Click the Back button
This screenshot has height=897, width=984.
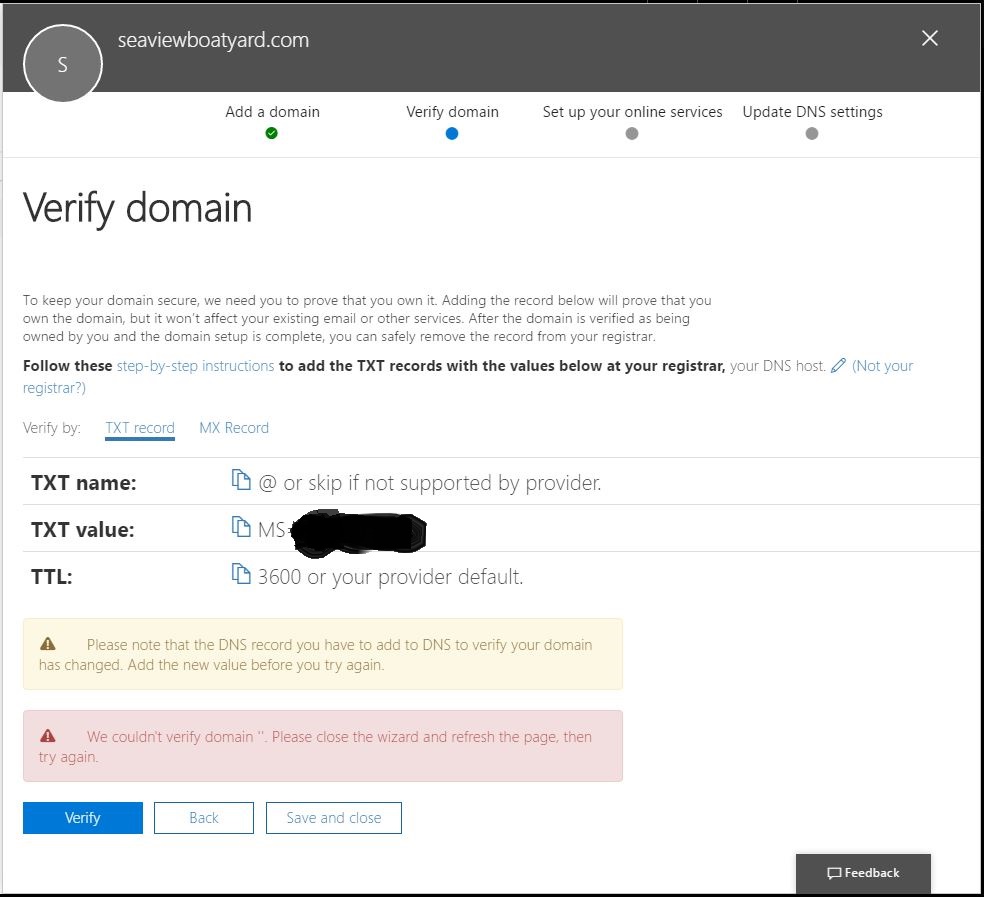pyautogui.click(x=204, y=818)
